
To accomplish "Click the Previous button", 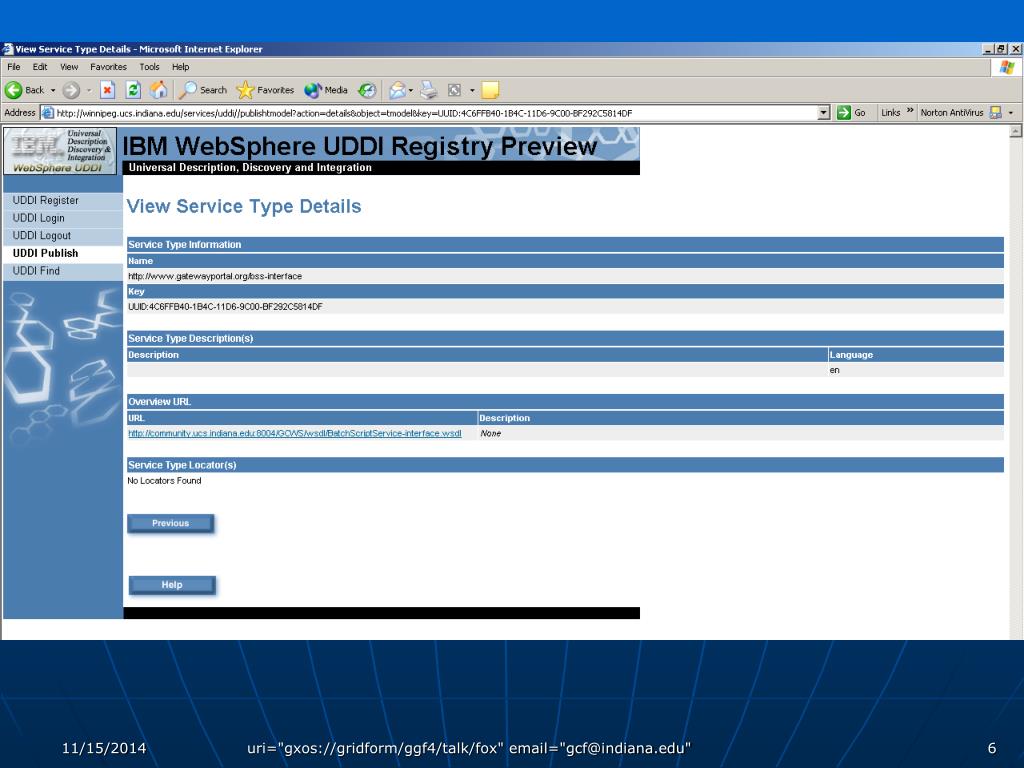I will coord(170,523).
